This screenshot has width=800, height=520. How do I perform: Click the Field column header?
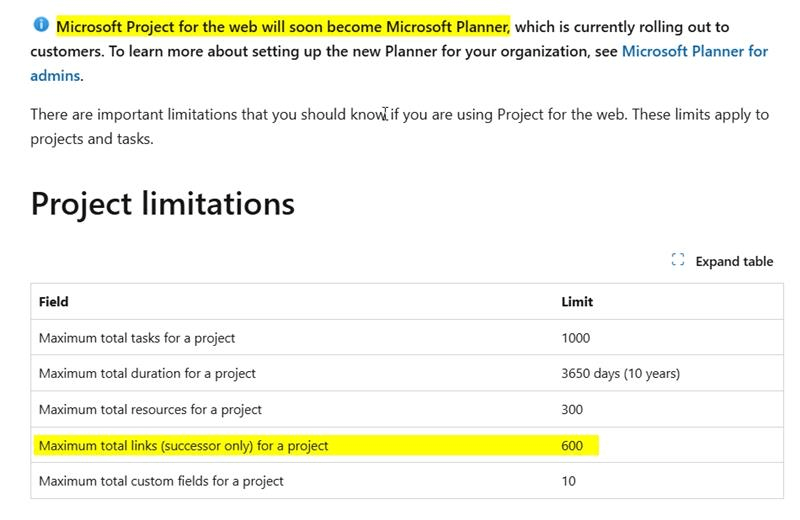[54, 302]
